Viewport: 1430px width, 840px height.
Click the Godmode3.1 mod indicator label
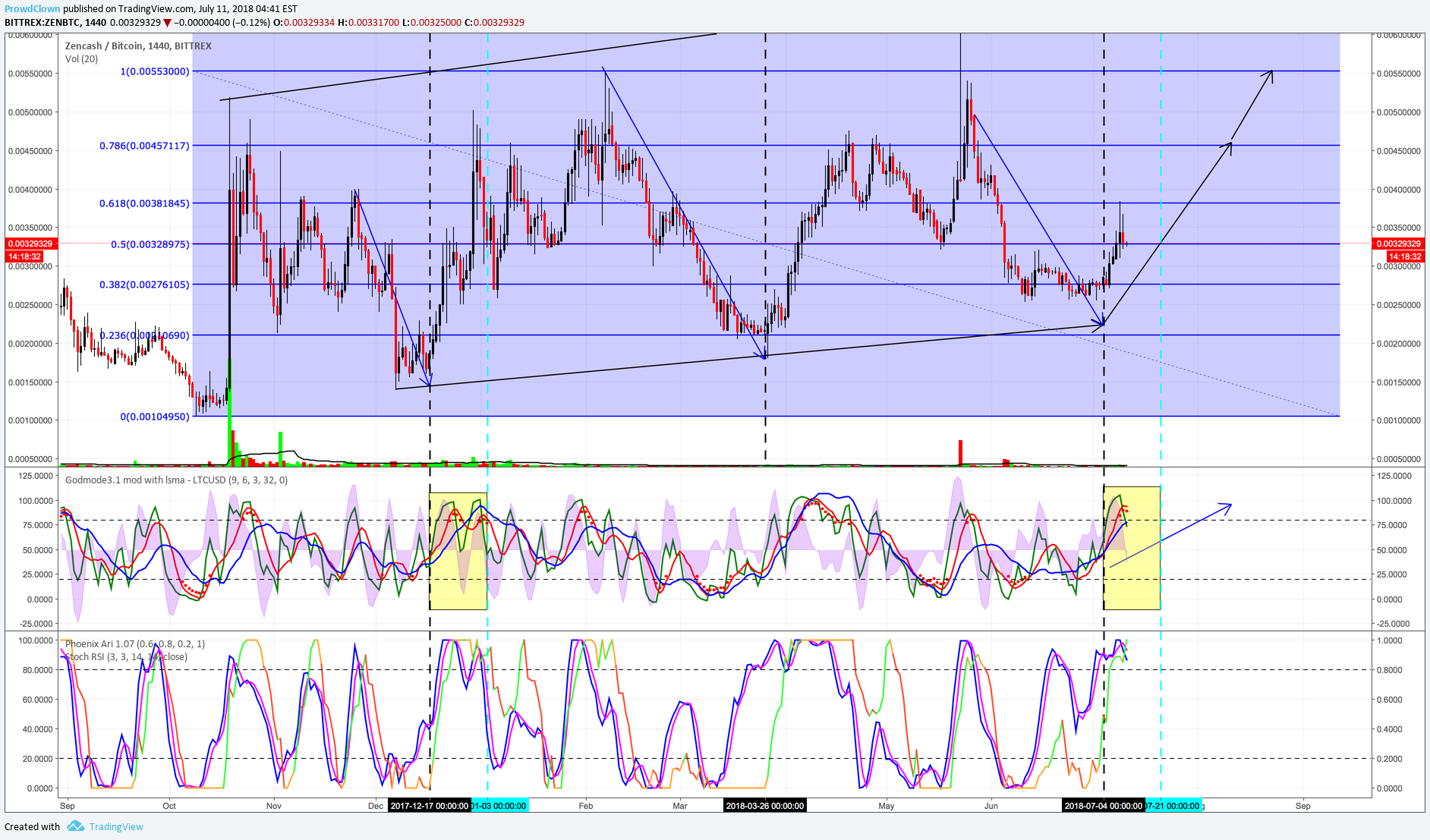pos(176,480)
